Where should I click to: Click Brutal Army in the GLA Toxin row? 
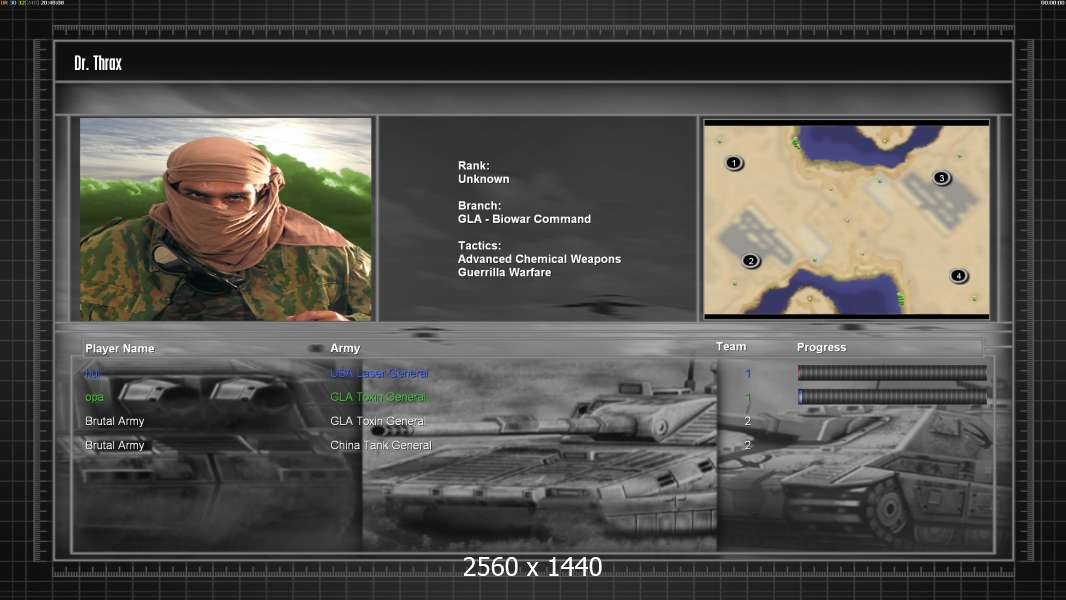115,421
